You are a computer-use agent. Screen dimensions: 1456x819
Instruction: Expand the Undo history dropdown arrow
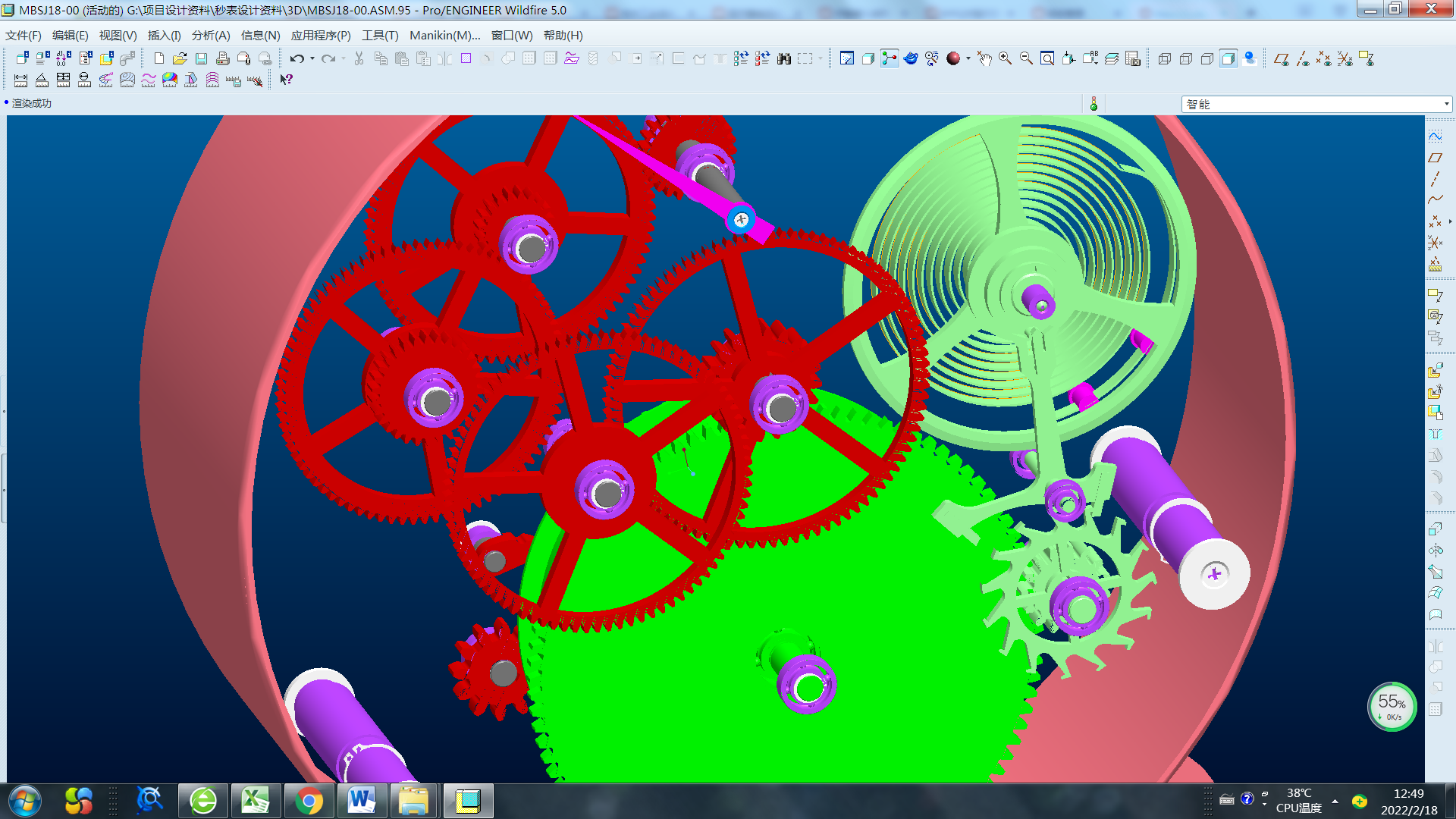pyautogui.click(x=312, y=58)
